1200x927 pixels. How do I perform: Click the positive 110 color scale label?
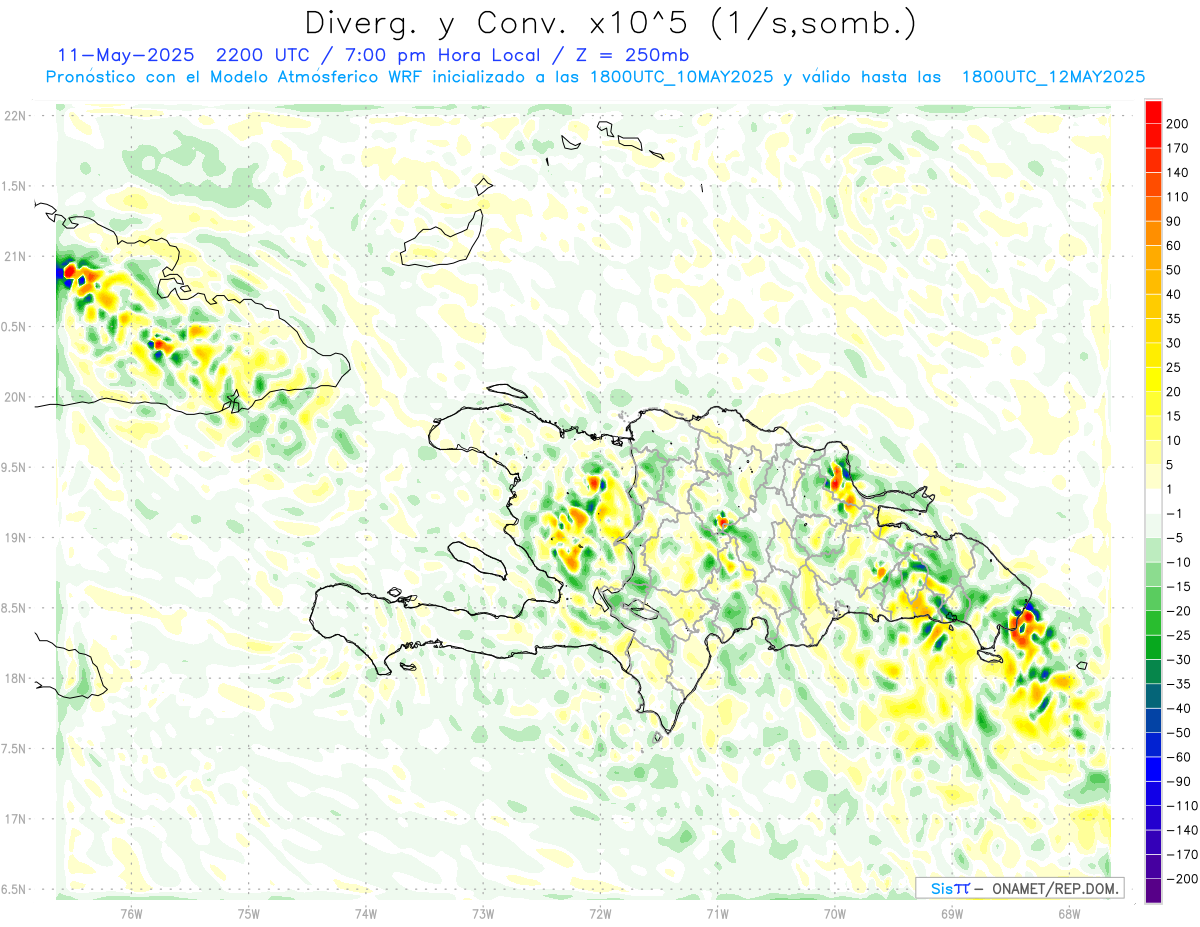click(1178, 197)
